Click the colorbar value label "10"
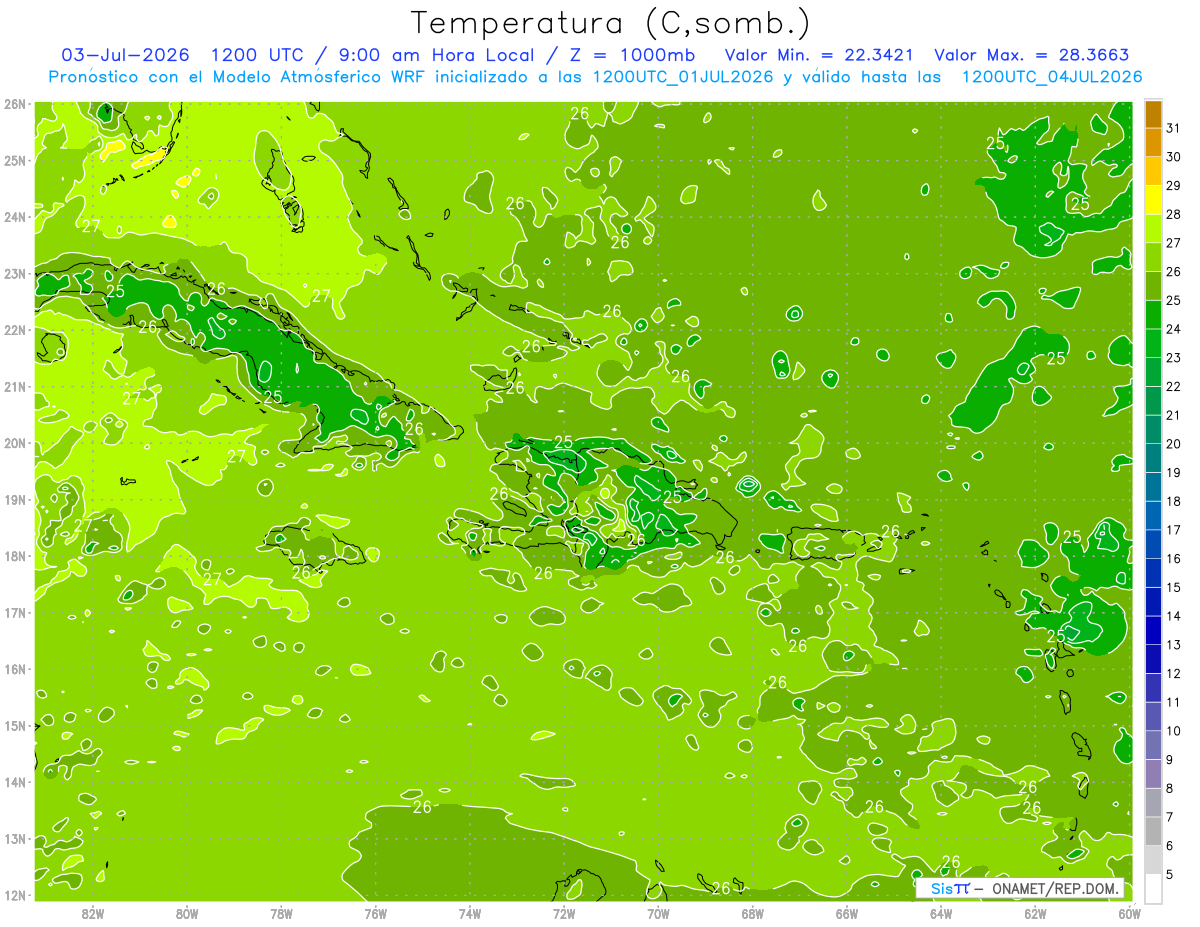Viewport: 1200px width, 927px height. pyautogui.click(x=1174, y=731)
